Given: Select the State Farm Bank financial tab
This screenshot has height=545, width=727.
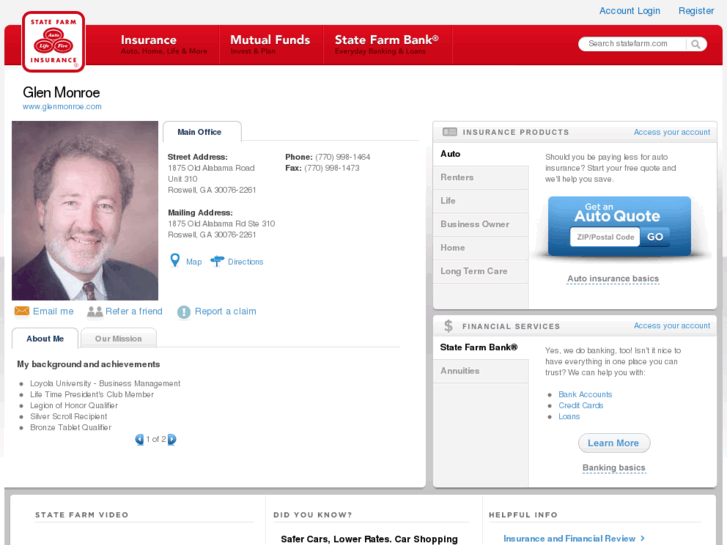Looking at the screenshot, I should [x=481, y=347].
